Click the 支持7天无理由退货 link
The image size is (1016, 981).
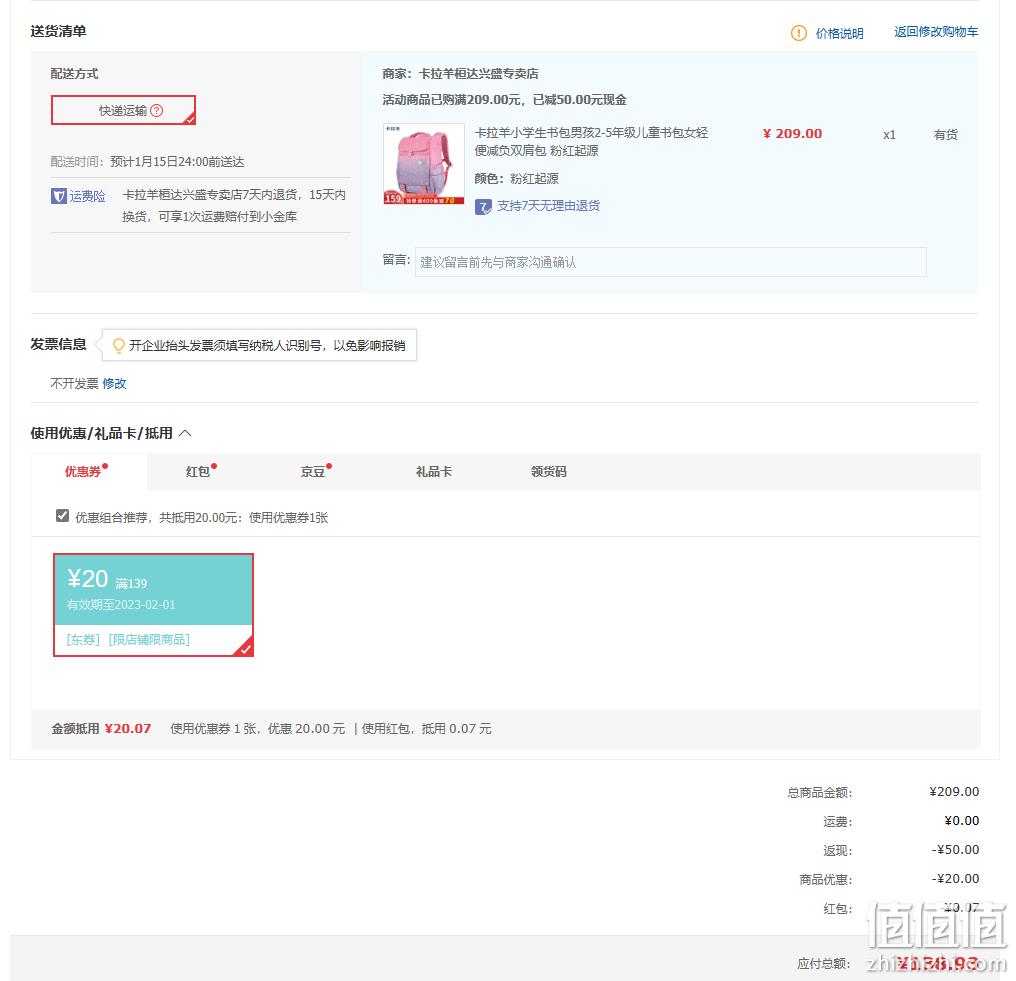click(x=548, y=206)
